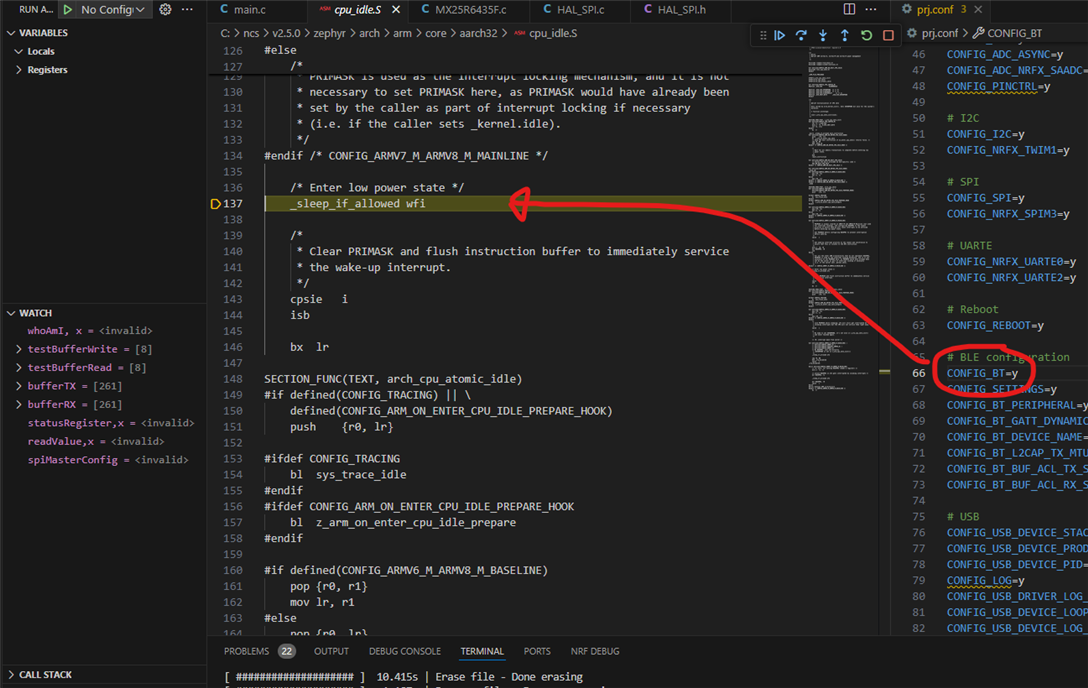Restart the debug session

(867, 35)
